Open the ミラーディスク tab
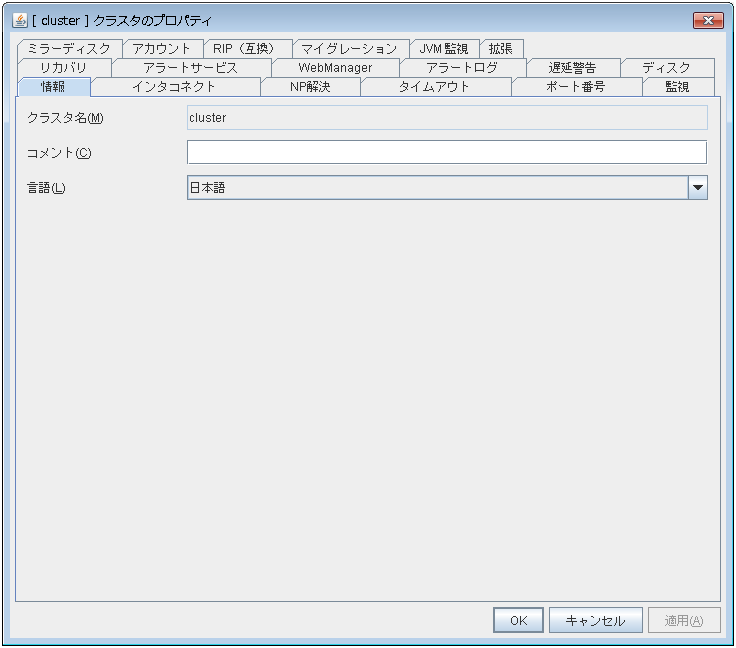 [69, 49]
